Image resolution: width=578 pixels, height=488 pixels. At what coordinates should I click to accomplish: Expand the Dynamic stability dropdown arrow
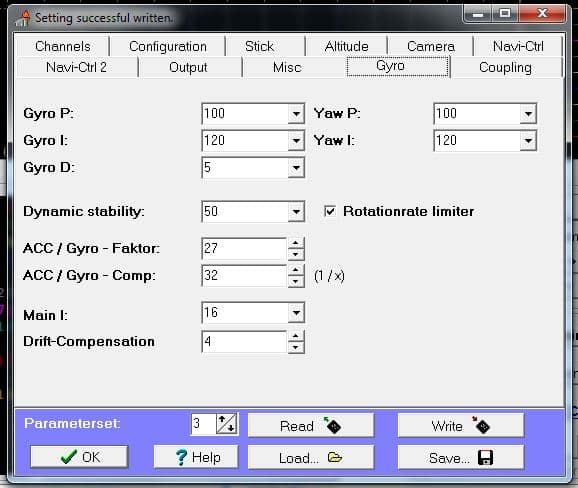pyautogui.click(x=296, y=212)
